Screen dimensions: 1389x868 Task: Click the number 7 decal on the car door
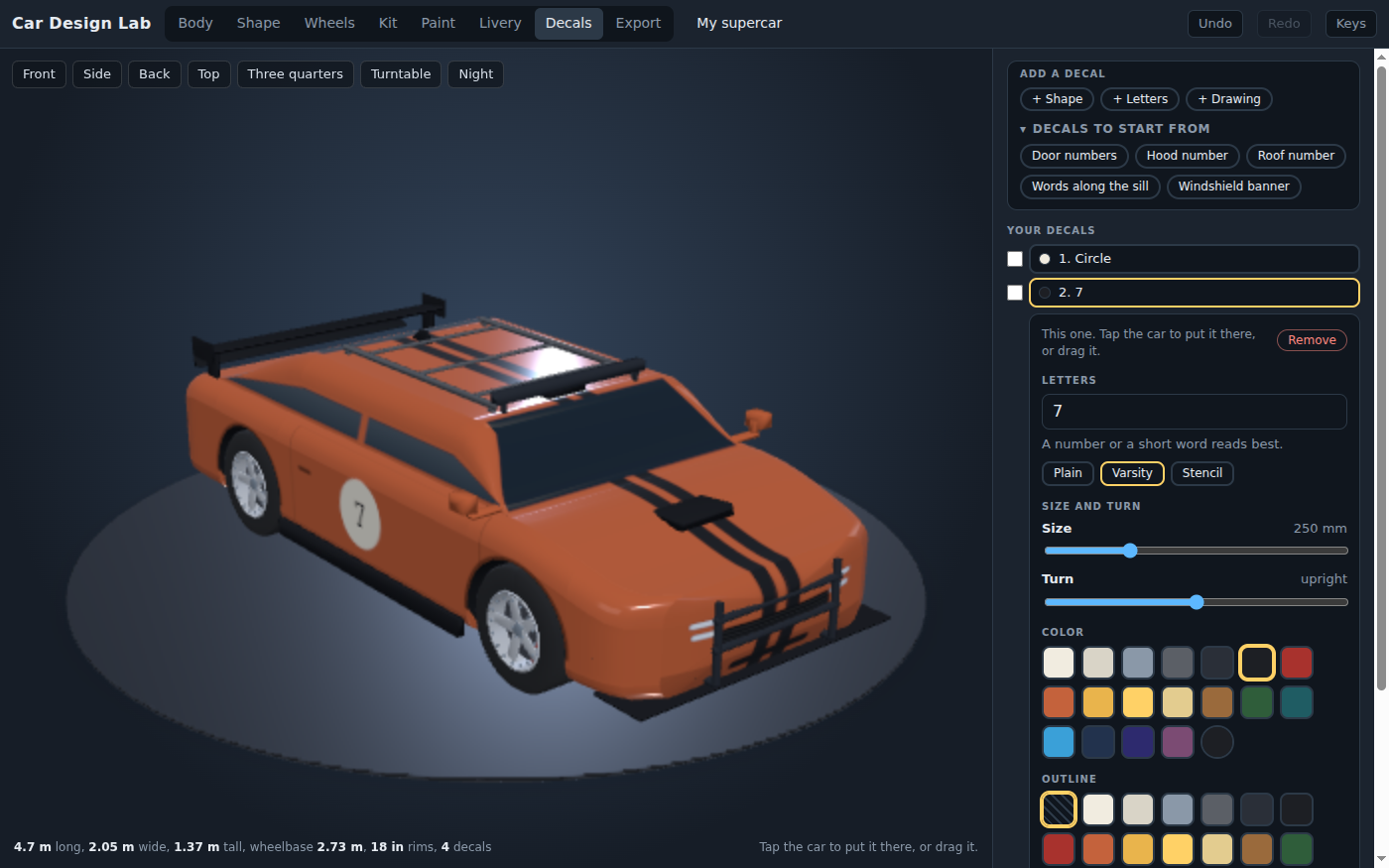point(360,514)
